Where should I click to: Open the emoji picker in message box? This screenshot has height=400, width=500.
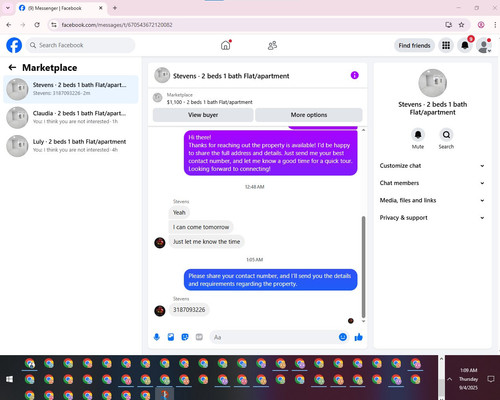tap(343, 337)
